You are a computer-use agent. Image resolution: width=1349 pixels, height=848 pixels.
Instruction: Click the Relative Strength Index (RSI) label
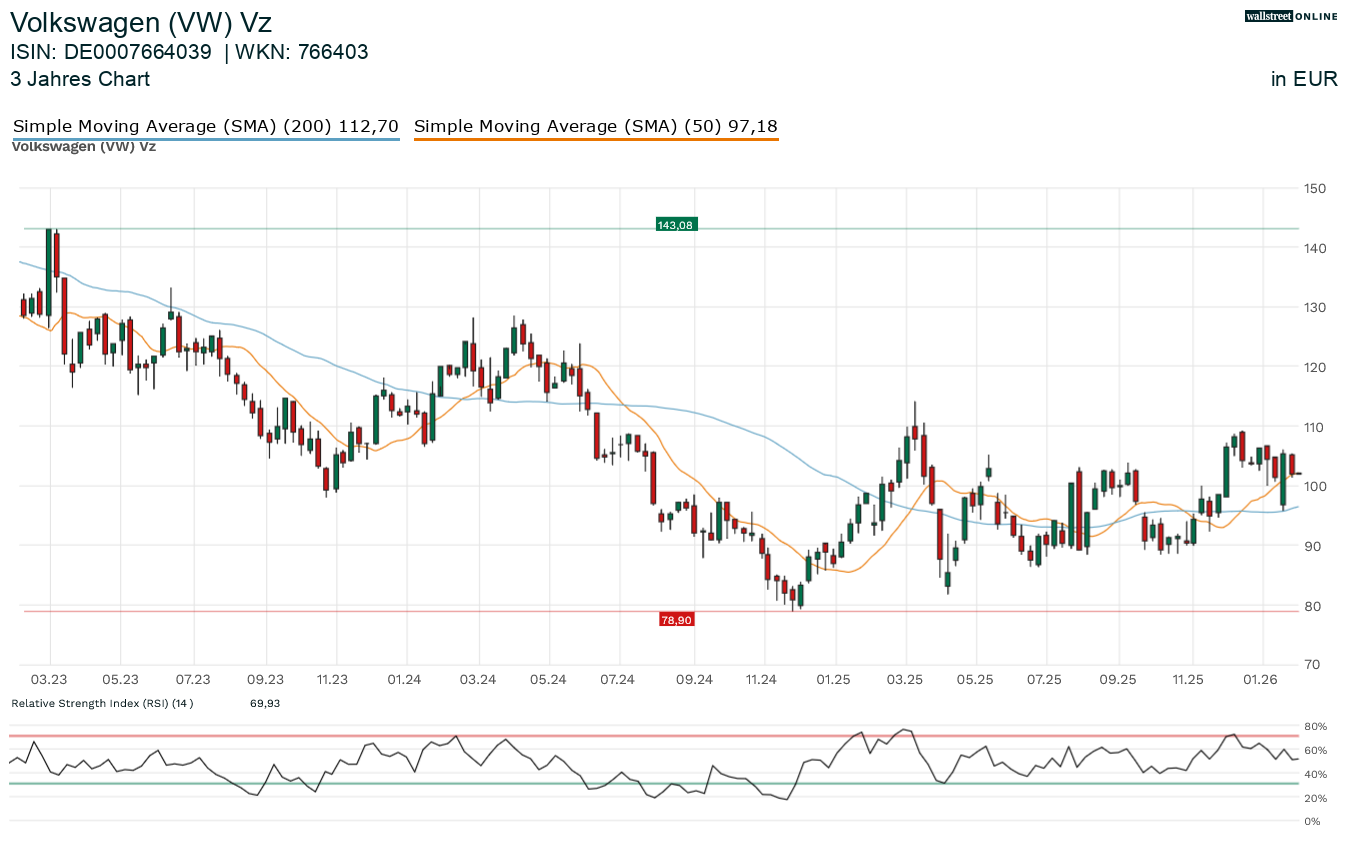(102, 703)
